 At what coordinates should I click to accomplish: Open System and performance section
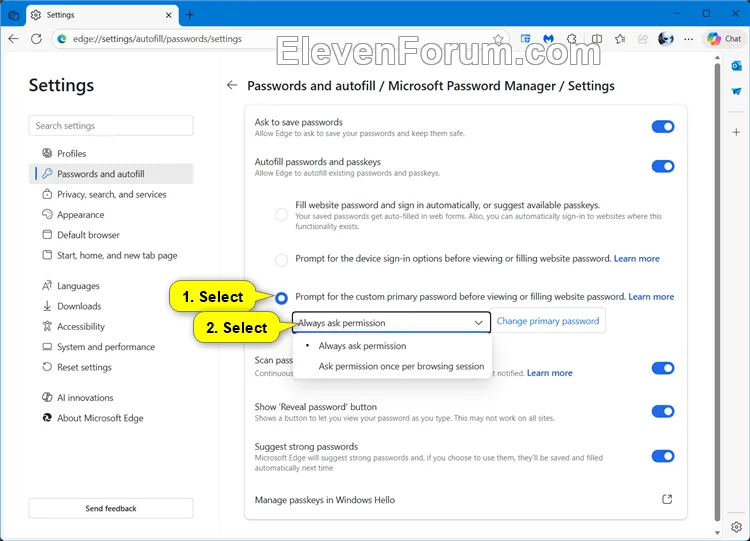111,347
